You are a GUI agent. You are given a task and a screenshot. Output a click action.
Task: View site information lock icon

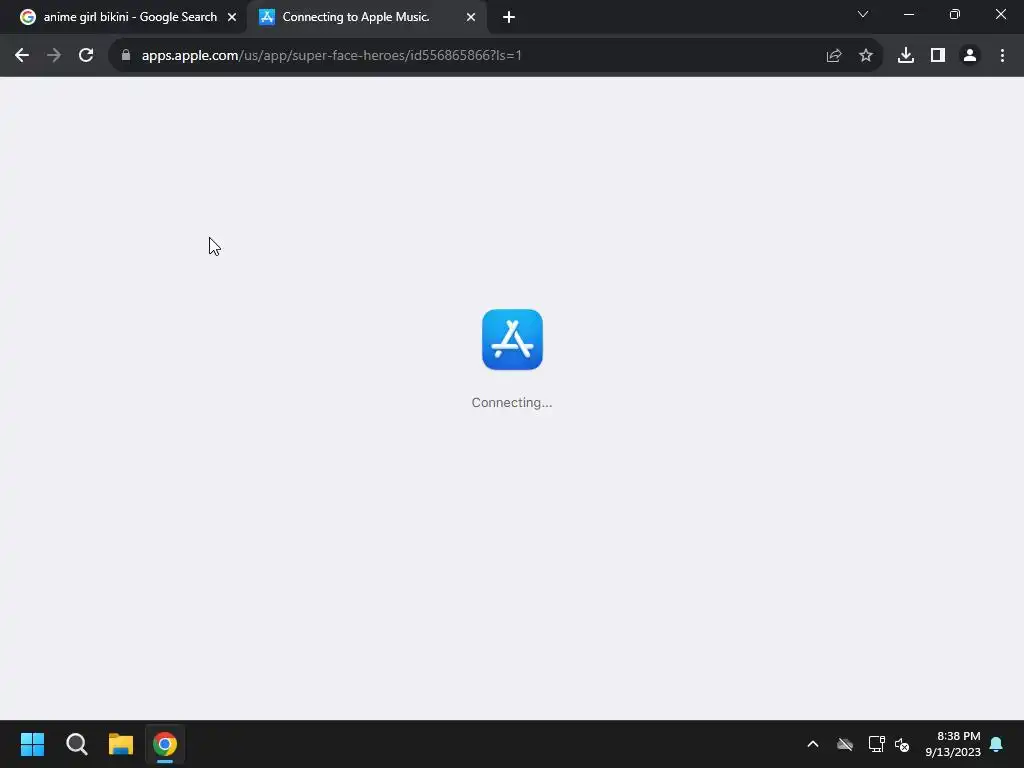coord(126,56)
